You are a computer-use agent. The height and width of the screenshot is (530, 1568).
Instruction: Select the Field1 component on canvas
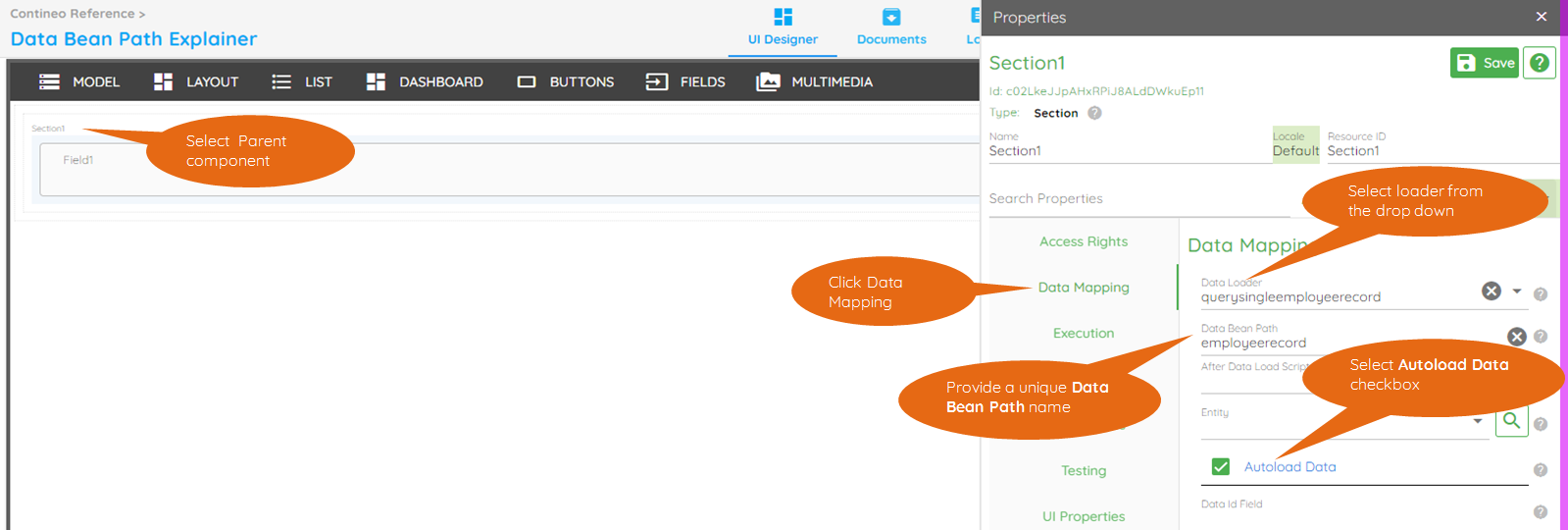(x=78, y=160)
